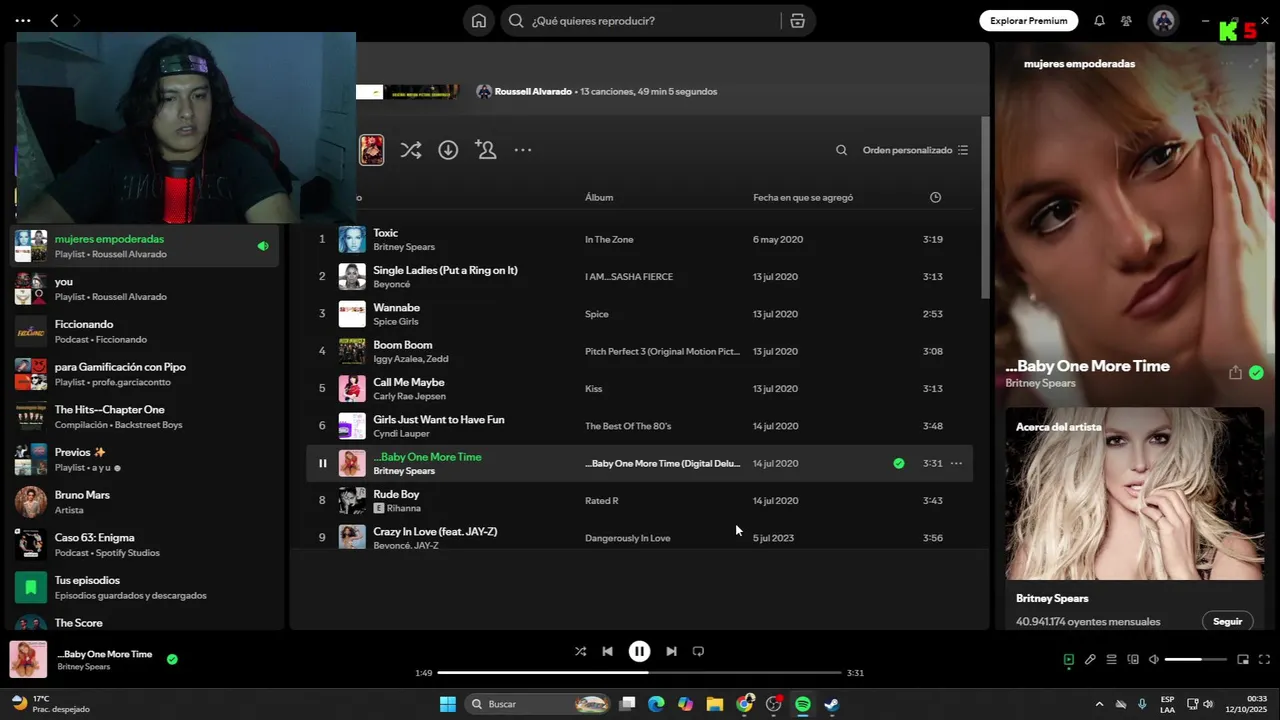Open the notifications bell

[x=1099, y=21]
